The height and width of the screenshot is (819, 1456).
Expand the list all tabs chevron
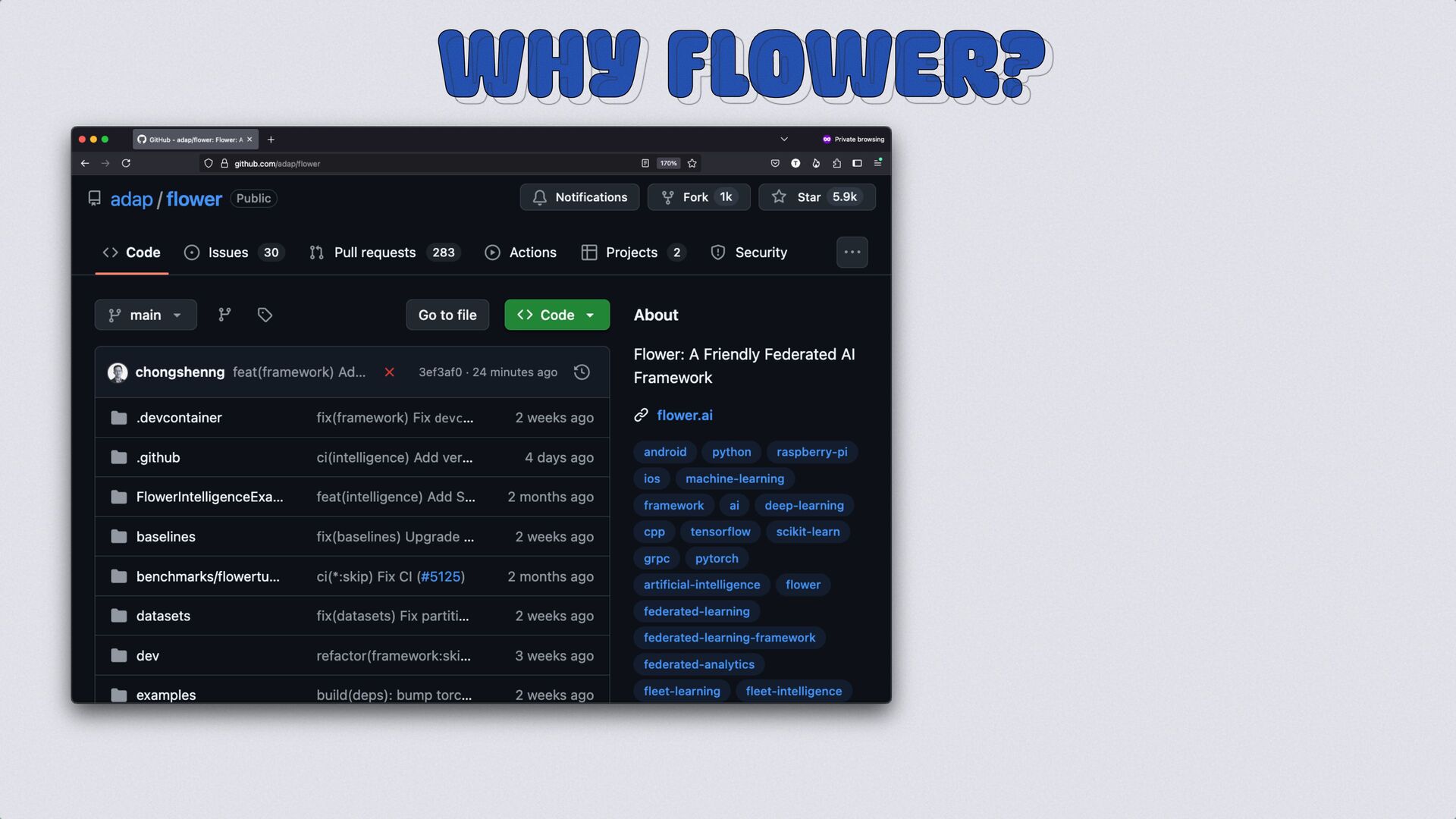[784, 140]
